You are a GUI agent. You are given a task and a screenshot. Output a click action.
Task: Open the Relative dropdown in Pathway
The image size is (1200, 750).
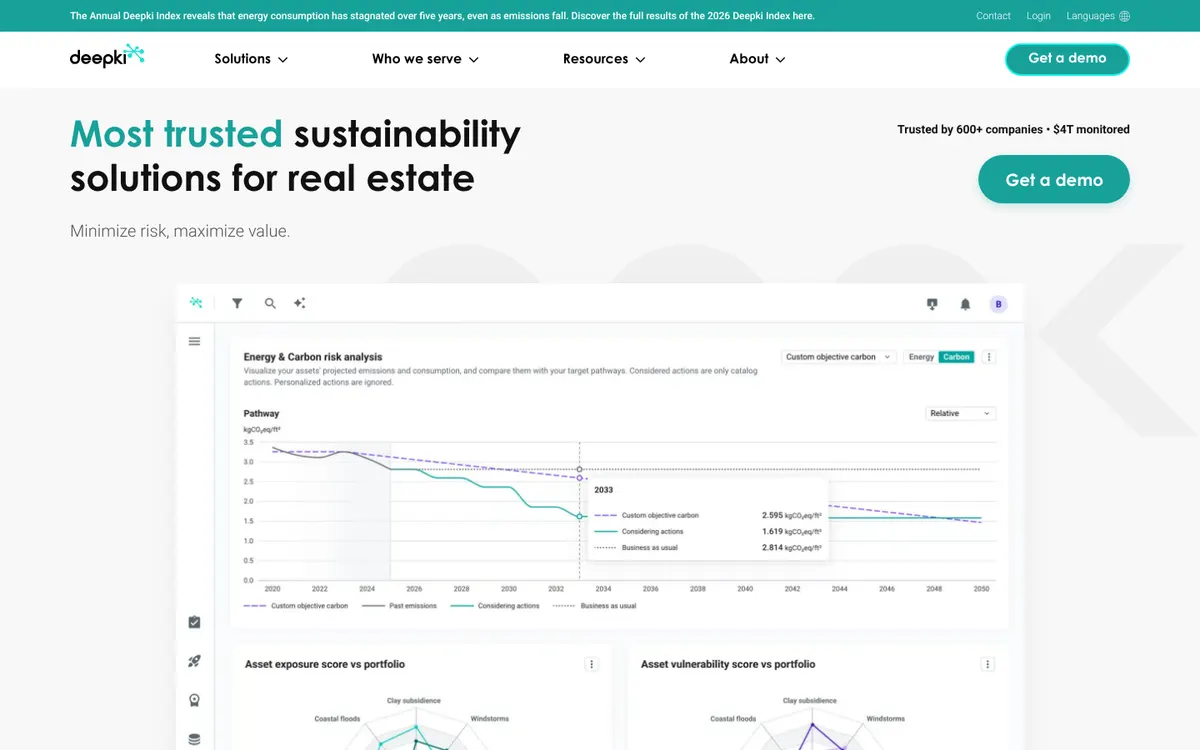(x=961, y=413)
